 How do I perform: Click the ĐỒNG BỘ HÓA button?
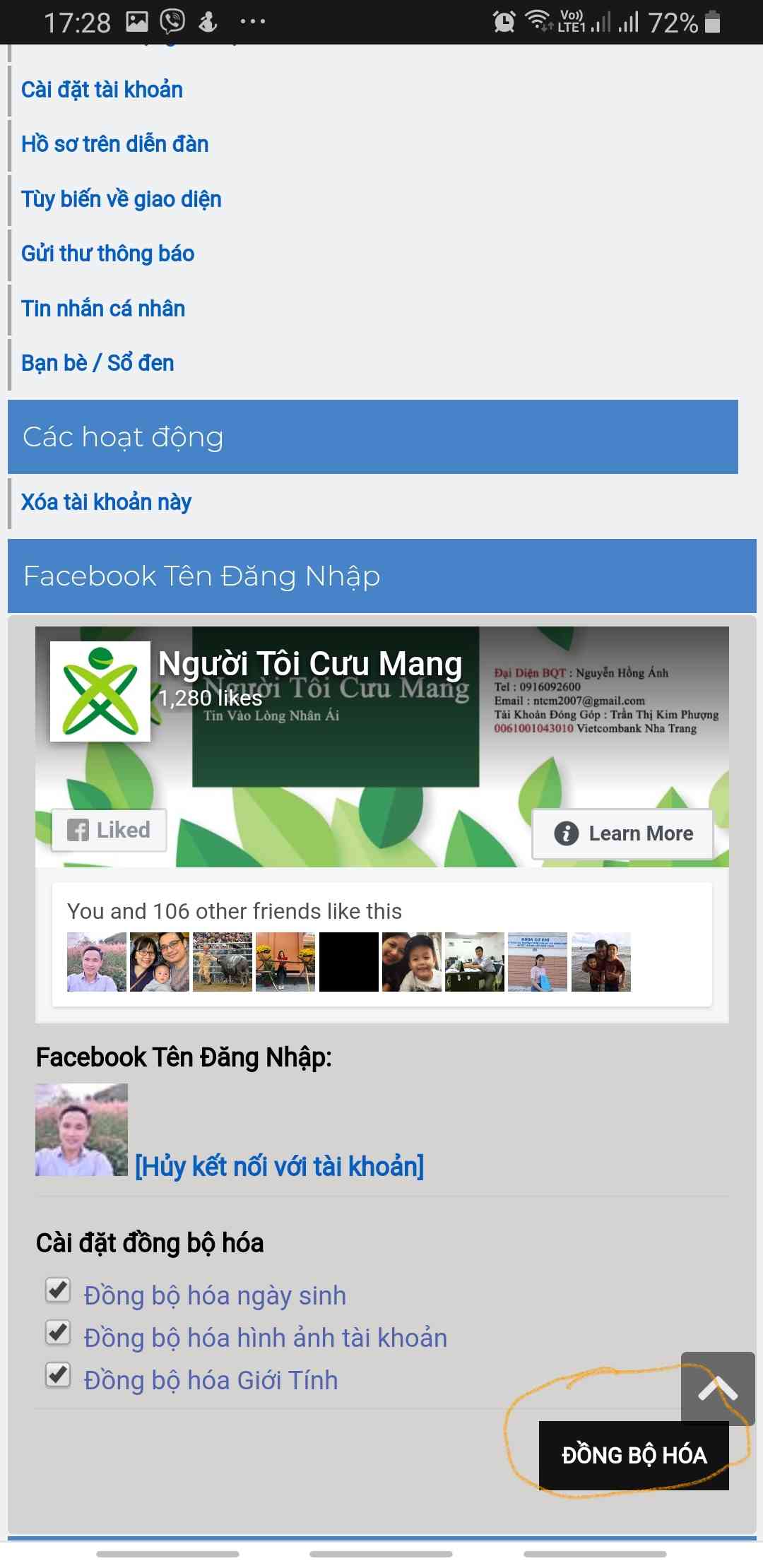(x=634, y=1456)
